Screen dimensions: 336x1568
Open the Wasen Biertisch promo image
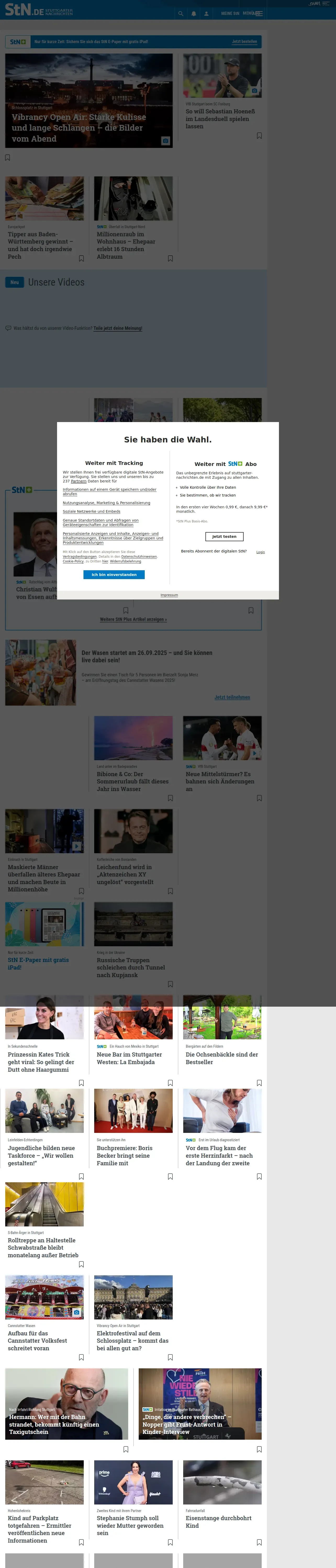point(41,673)
